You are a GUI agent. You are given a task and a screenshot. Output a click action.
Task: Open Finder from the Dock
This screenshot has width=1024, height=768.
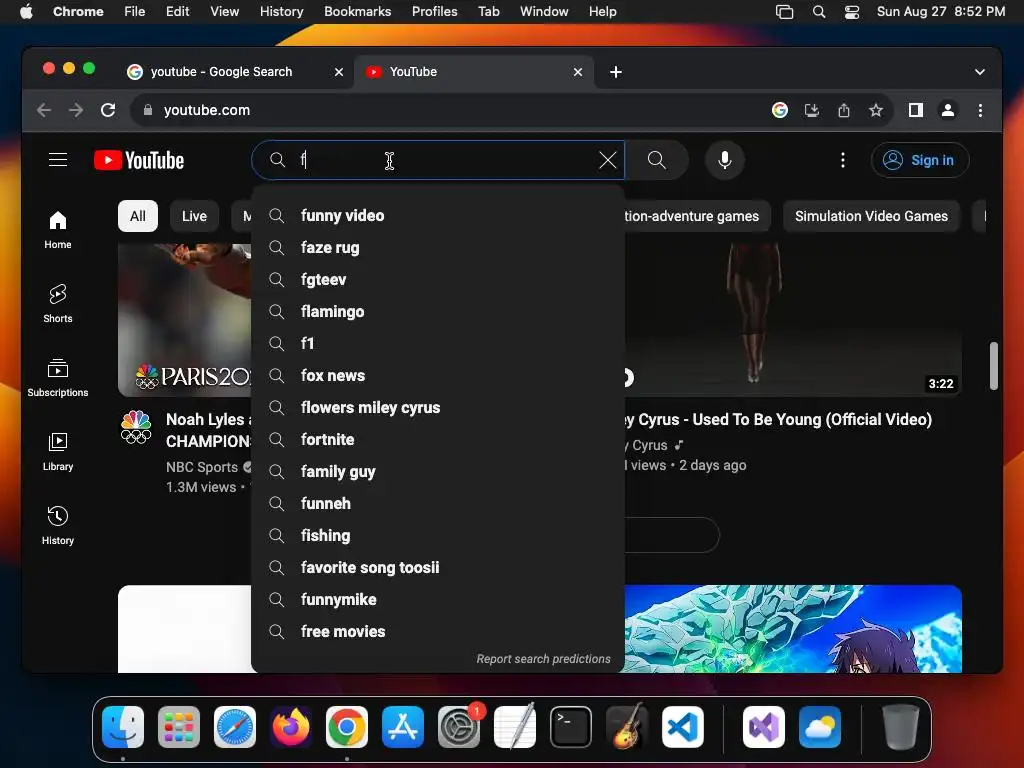pyautogui.click(x=123, y=727)
